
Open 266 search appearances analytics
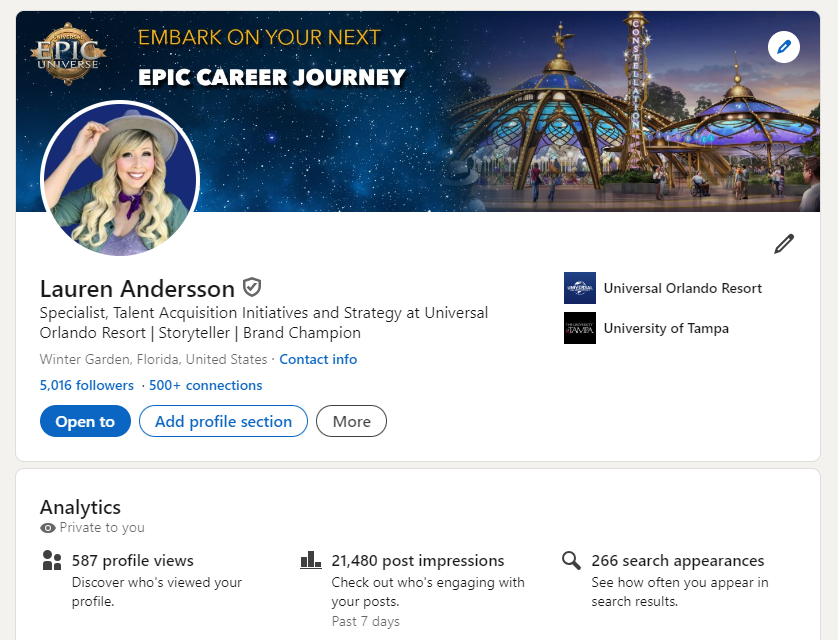tap(678, 560)
